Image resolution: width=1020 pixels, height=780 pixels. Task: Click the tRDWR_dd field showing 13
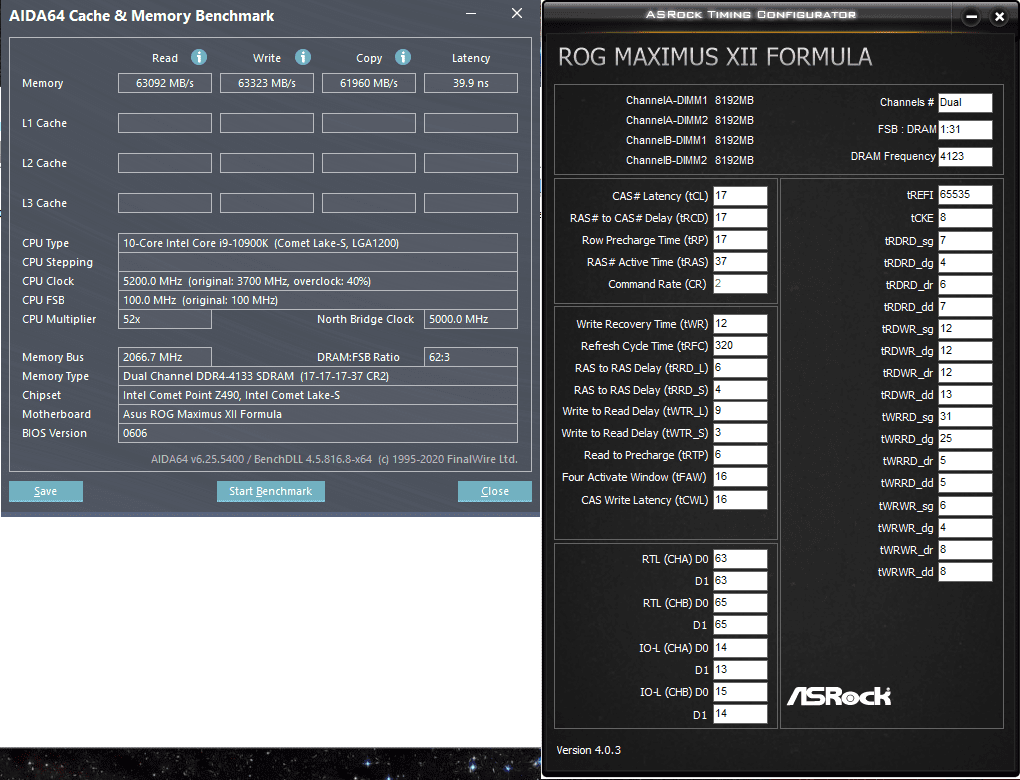(x=965, y=395)
